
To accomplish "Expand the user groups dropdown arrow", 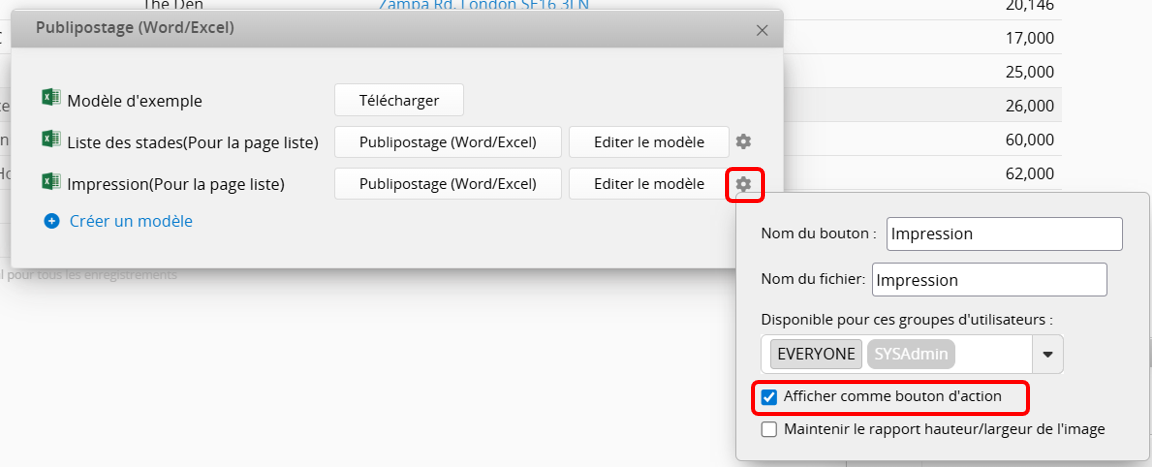I will 1047,354.
